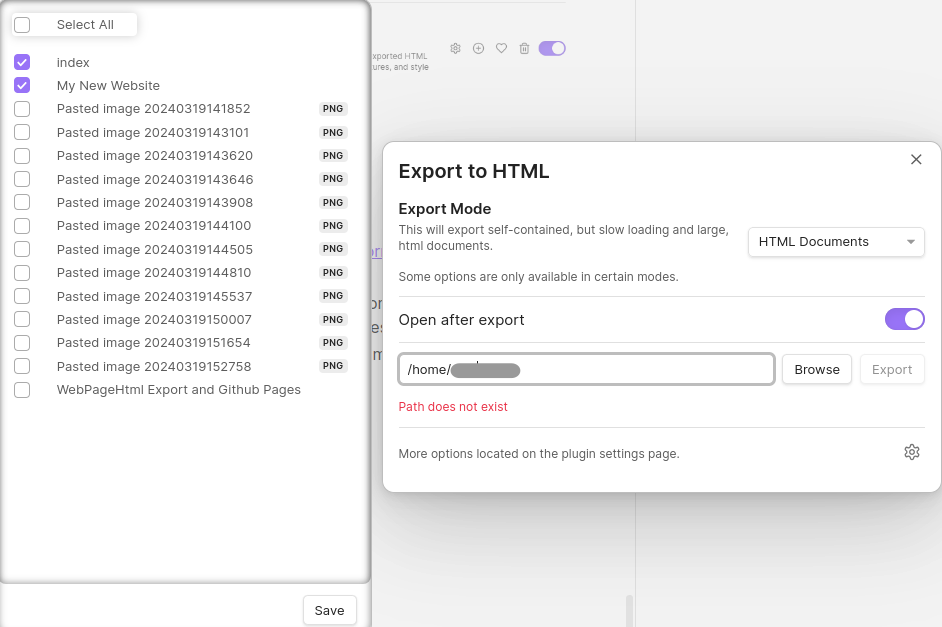Select Pasted image 20240319144505 entry
The height and width of the screenshot is (627, 942).
pos(154,249)
